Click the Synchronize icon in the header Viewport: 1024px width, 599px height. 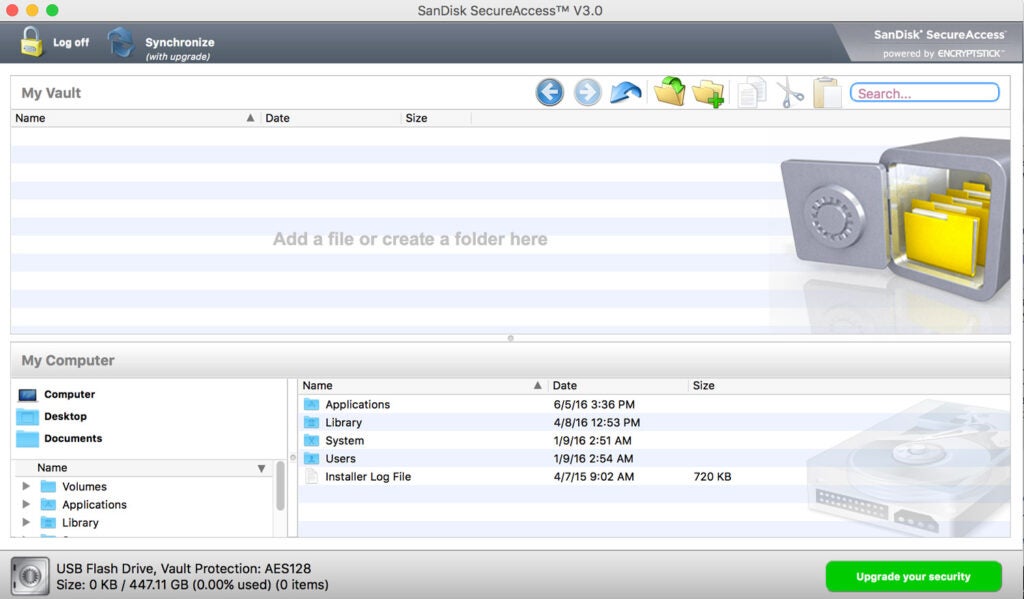pyautogui.click(x=121, y=42)
